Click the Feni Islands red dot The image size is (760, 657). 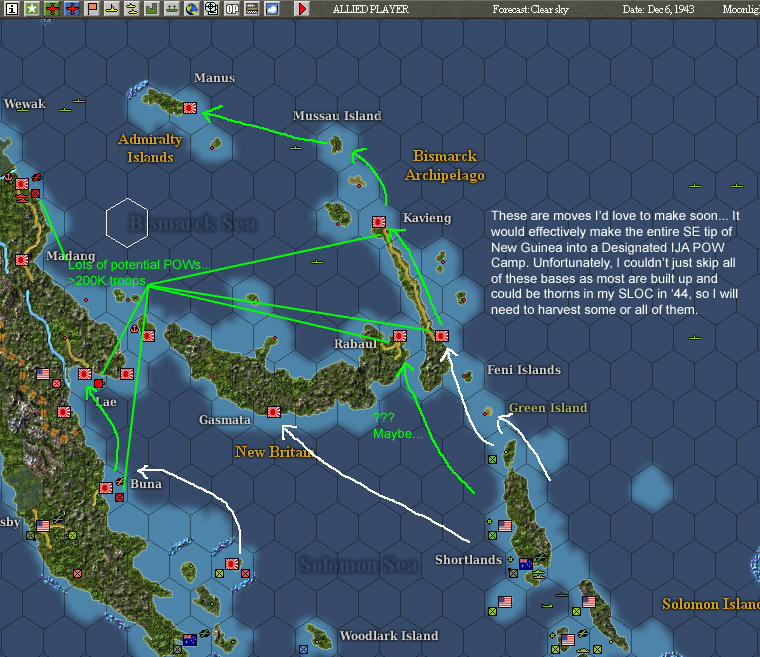click(x=465, y=376)
